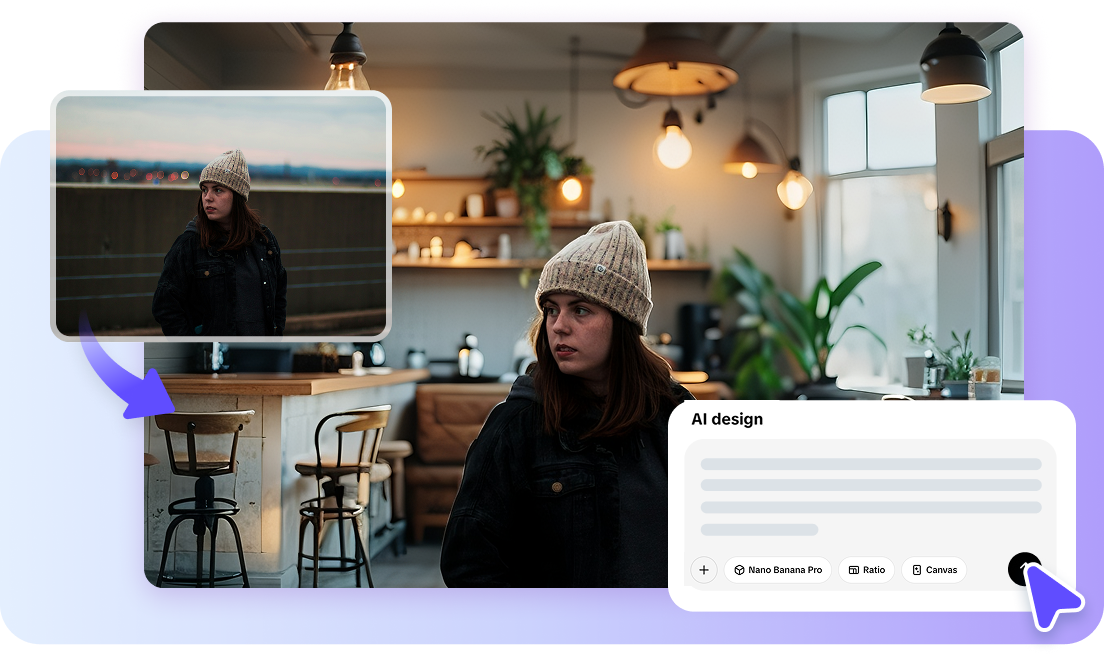The width and height of the screenshot is (1104, 657).
Task: Select the original outdoor photo thumbnail
Action: pyautogui.click(x=220, y=215)
